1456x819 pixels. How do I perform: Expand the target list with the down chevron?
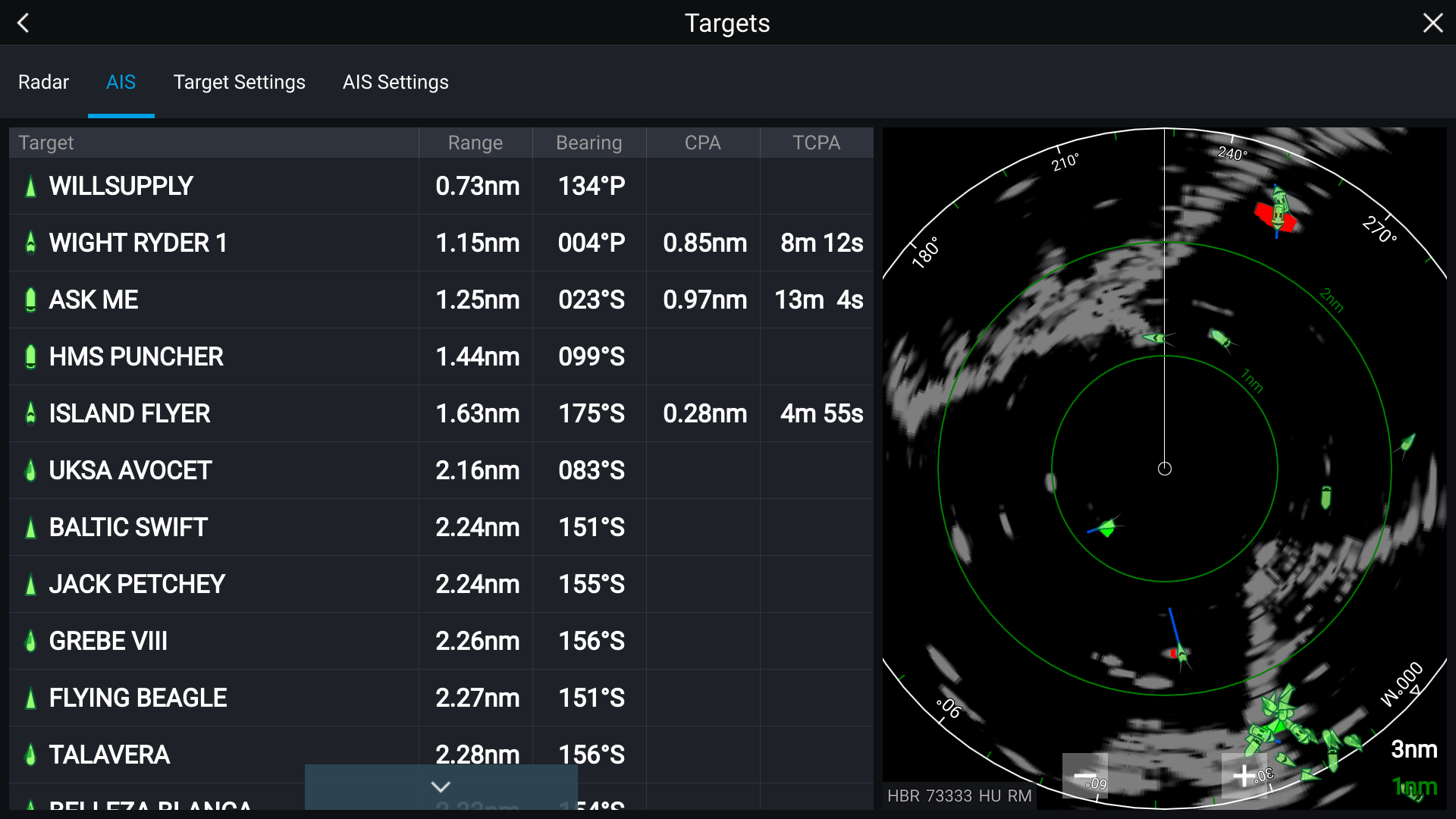point(440,786)
